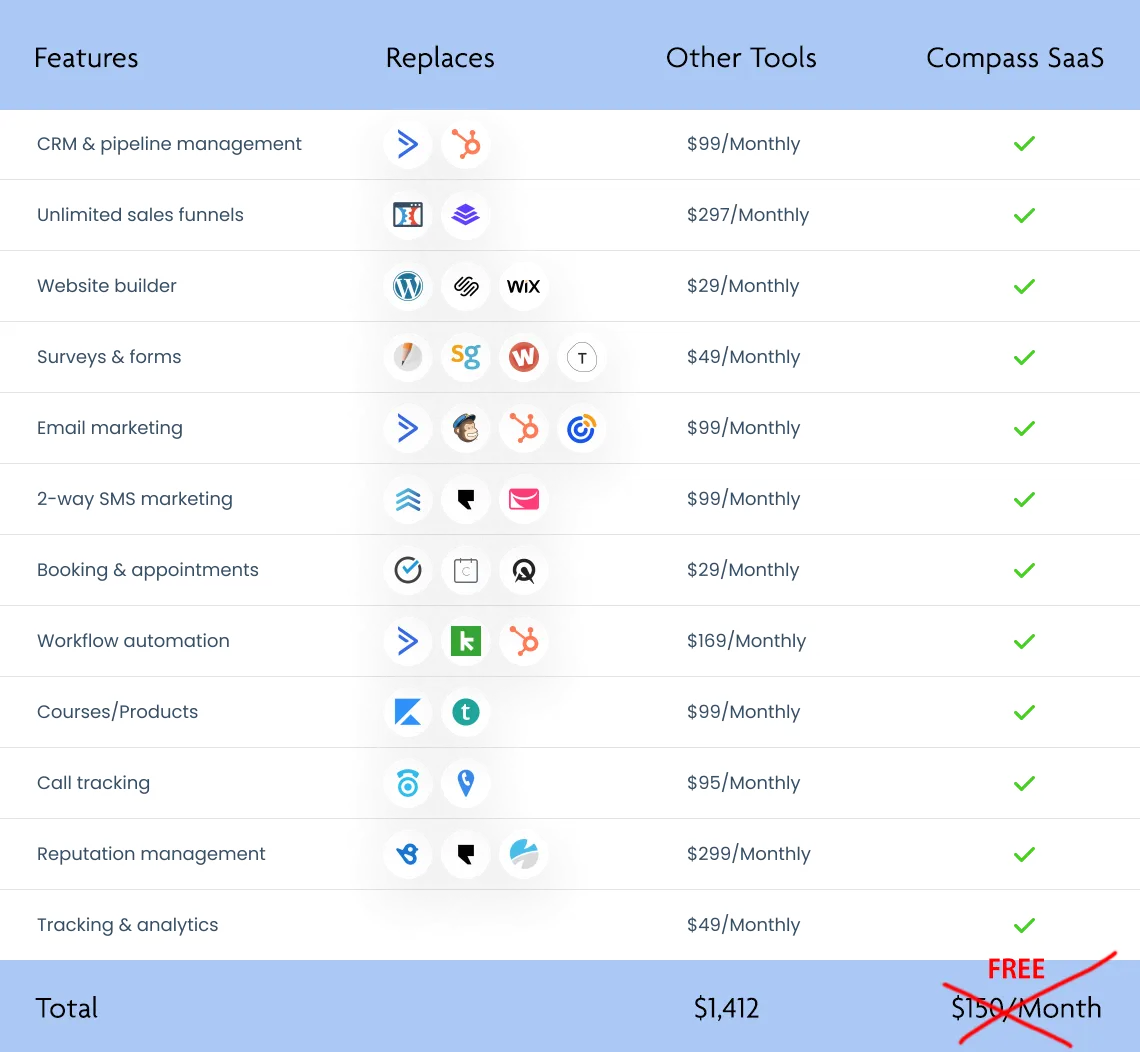
Task: Click the 'sg' icon in Surveys & forms row
Action: tap(466, 356)
